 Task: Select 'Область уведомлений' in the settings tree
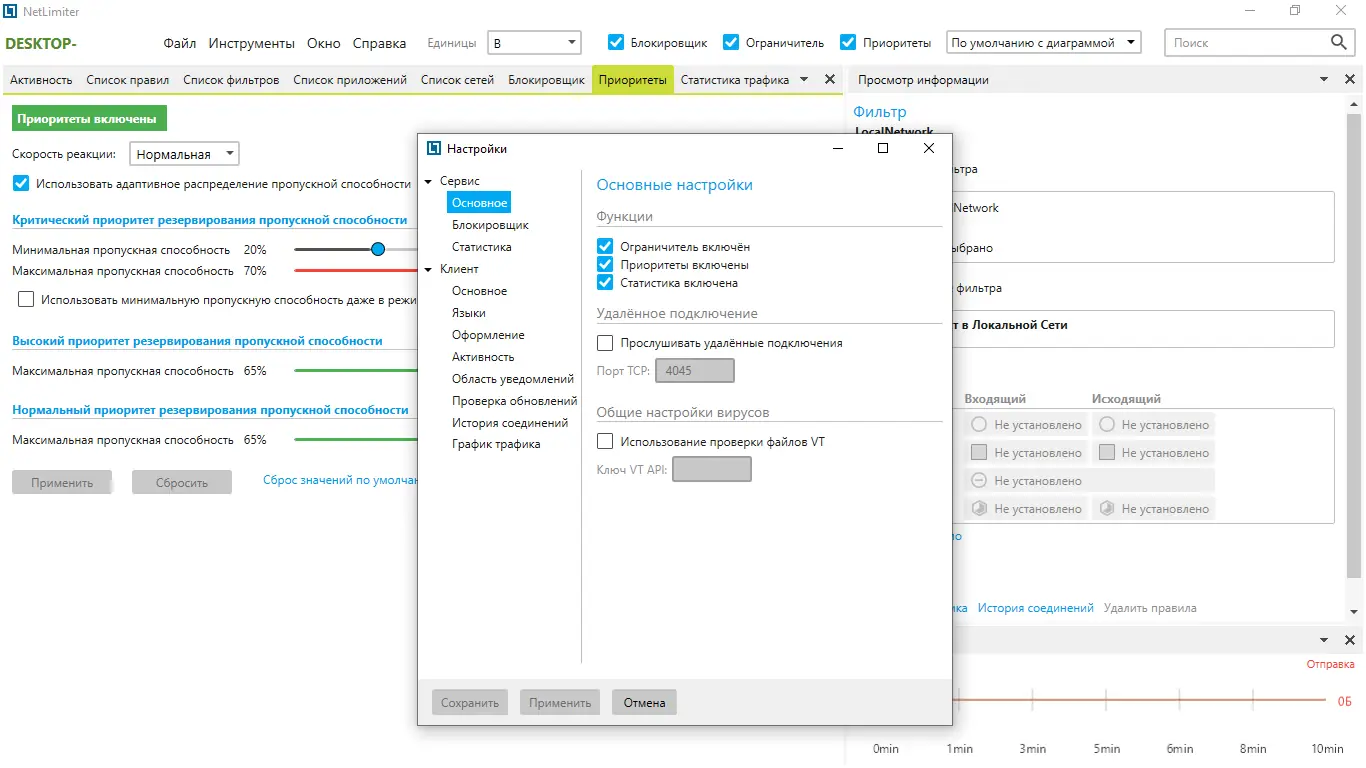tap(513, 379)
